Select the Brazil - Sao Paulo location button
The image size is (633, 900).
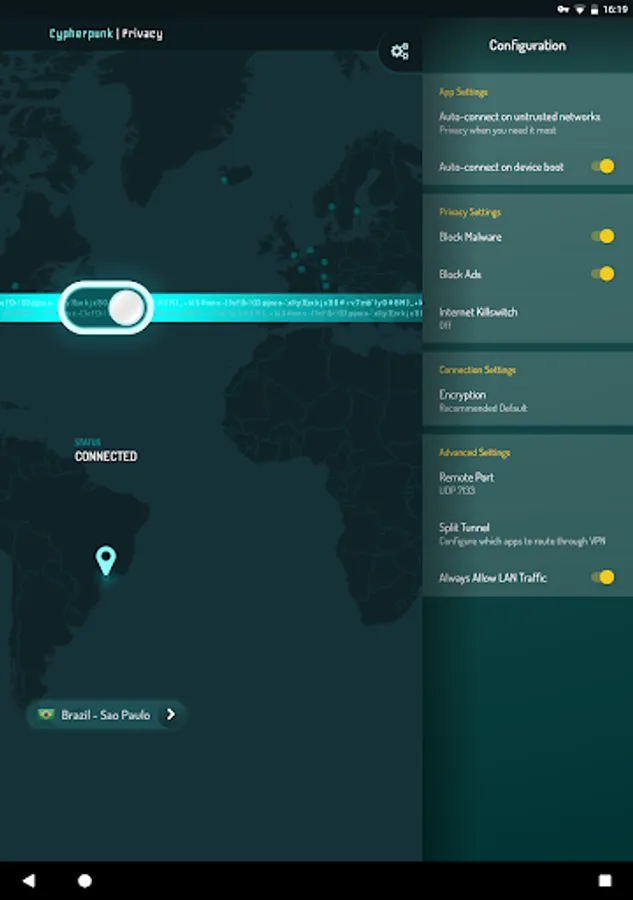pyautogui.click(x=106, y=715)
